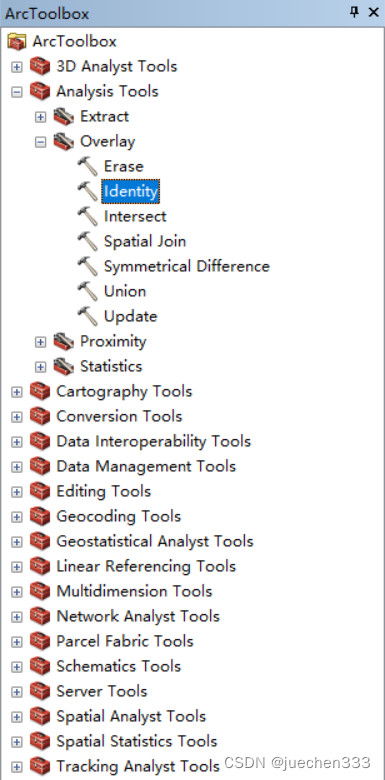Expand the 3D Analyst Tools toolbox
385x780 pixels.
17,67
